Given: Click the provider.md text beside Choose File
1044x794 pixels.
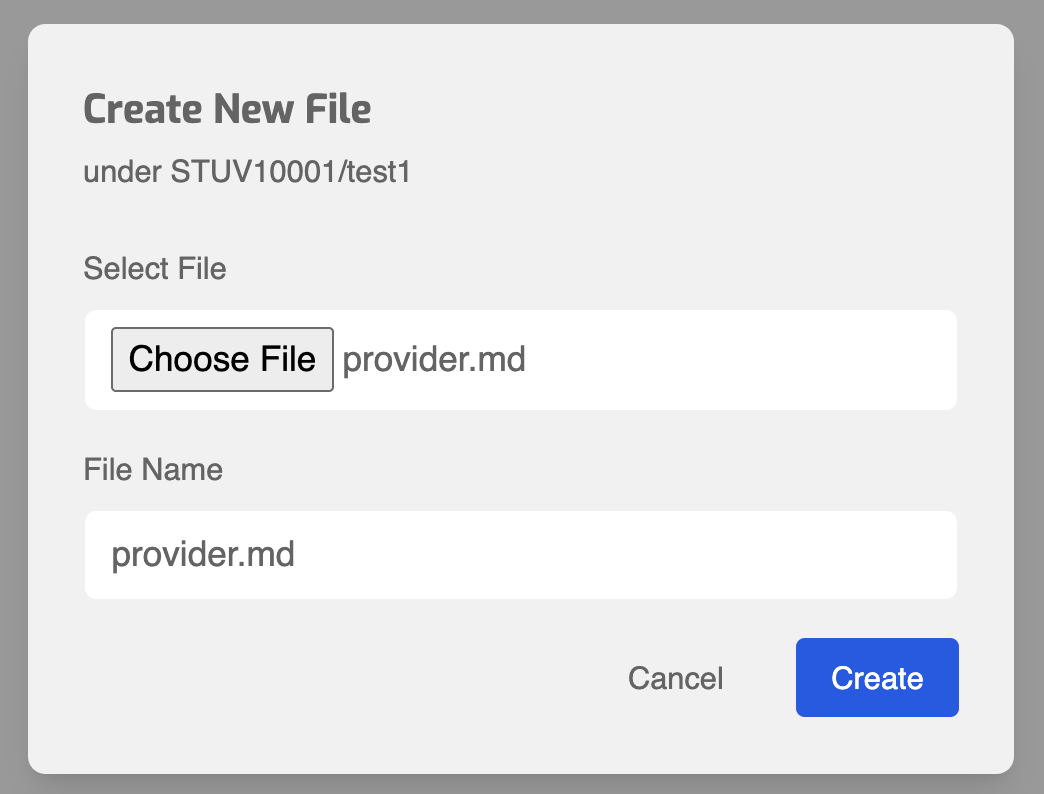Looking at the screenshot, I should 434,359.
